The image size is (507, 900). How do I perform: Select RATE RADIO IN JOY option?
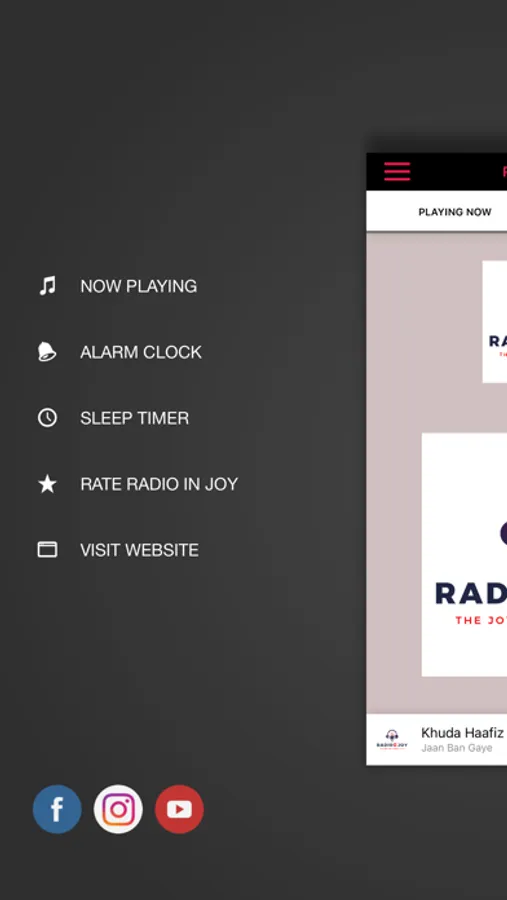coord(159,484)
